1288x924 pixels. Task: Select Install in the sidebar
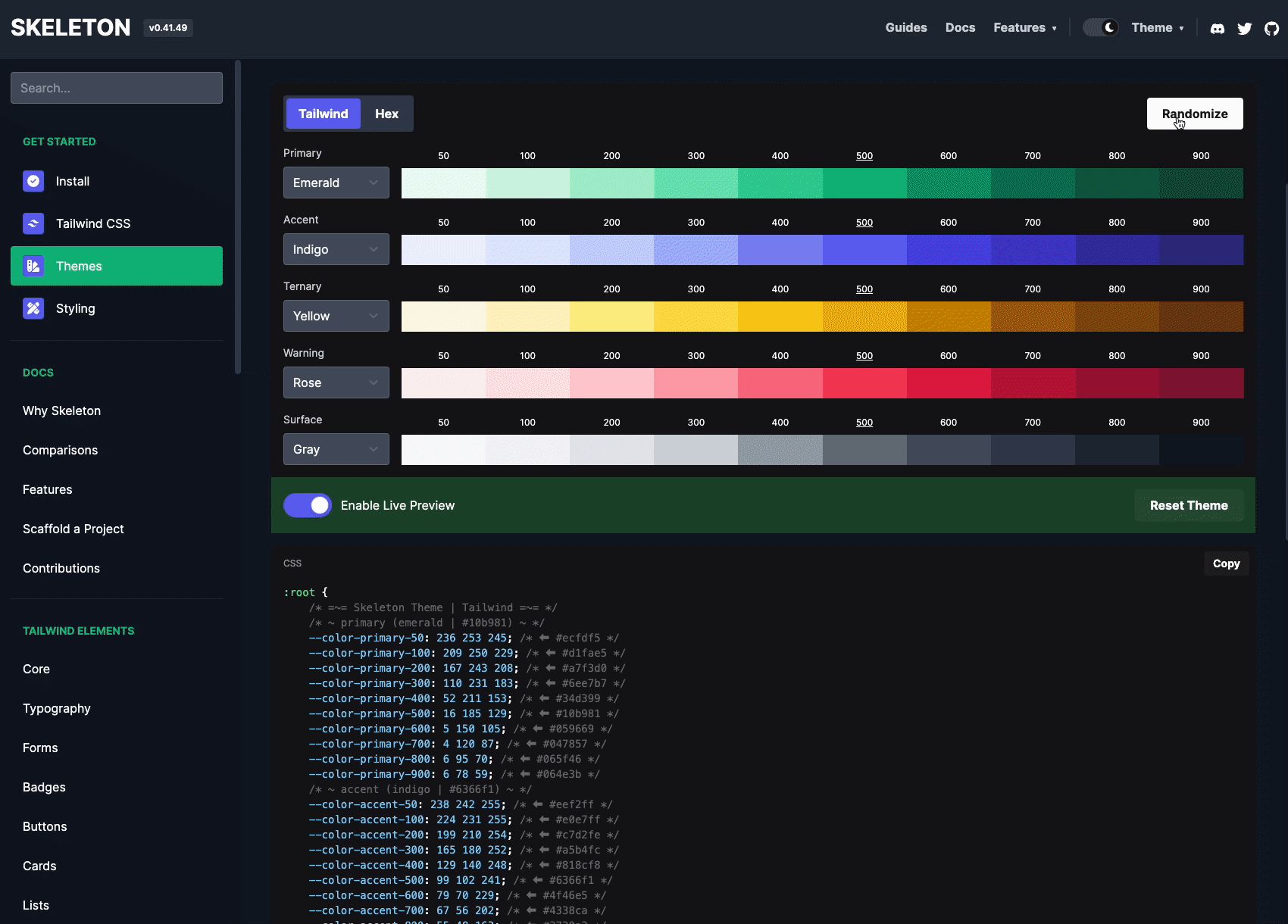pyautogui.click(x=117, y=181)
